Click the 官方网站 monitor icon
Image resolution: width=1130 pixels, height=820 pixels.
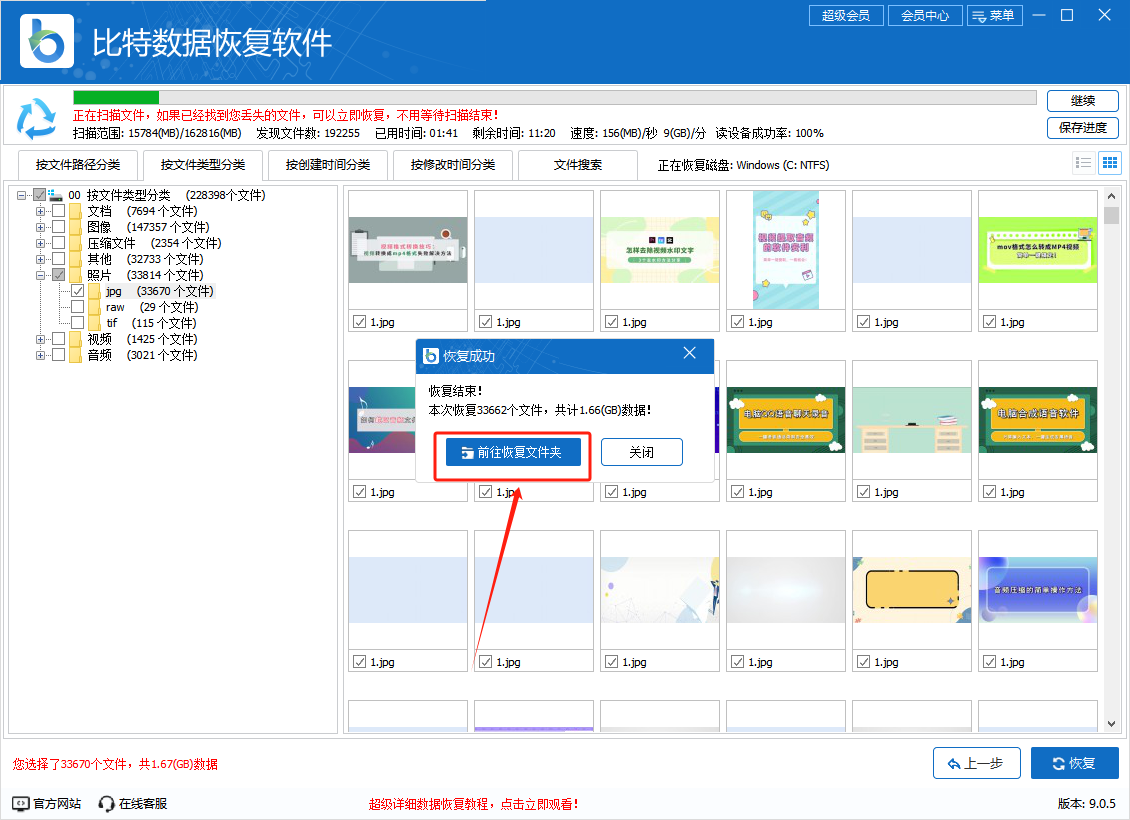pos(21,803)
